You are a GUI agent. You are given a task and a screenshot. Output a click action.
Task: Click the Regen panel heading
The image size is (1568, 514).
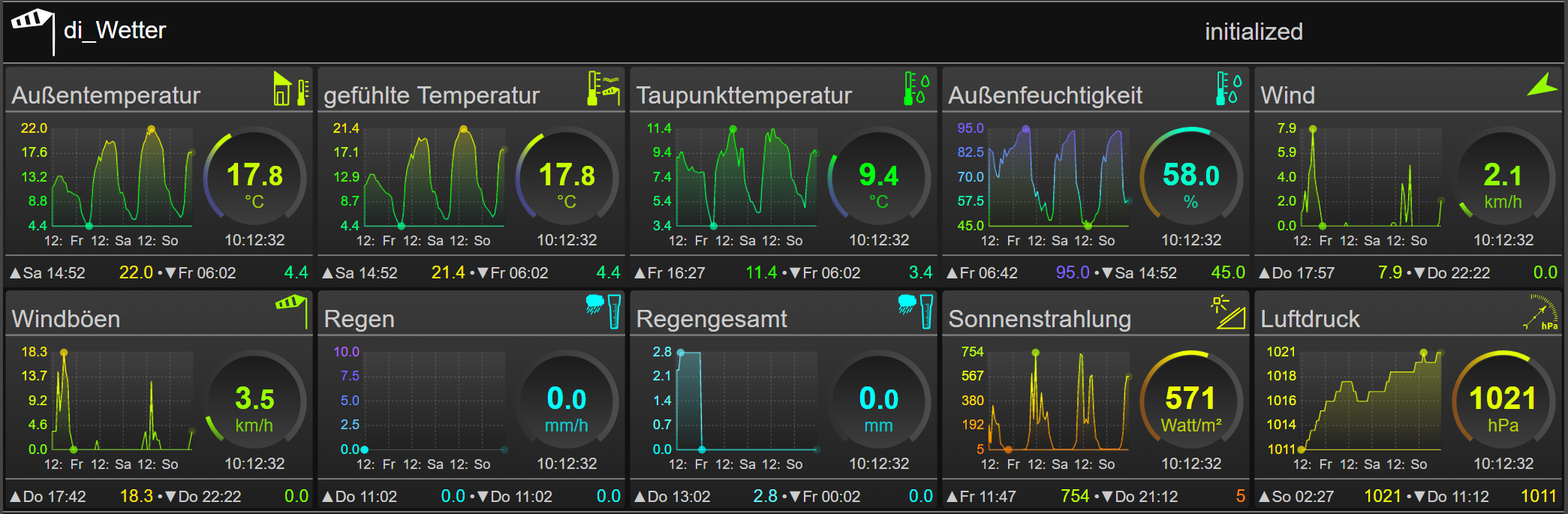(359, 319)
